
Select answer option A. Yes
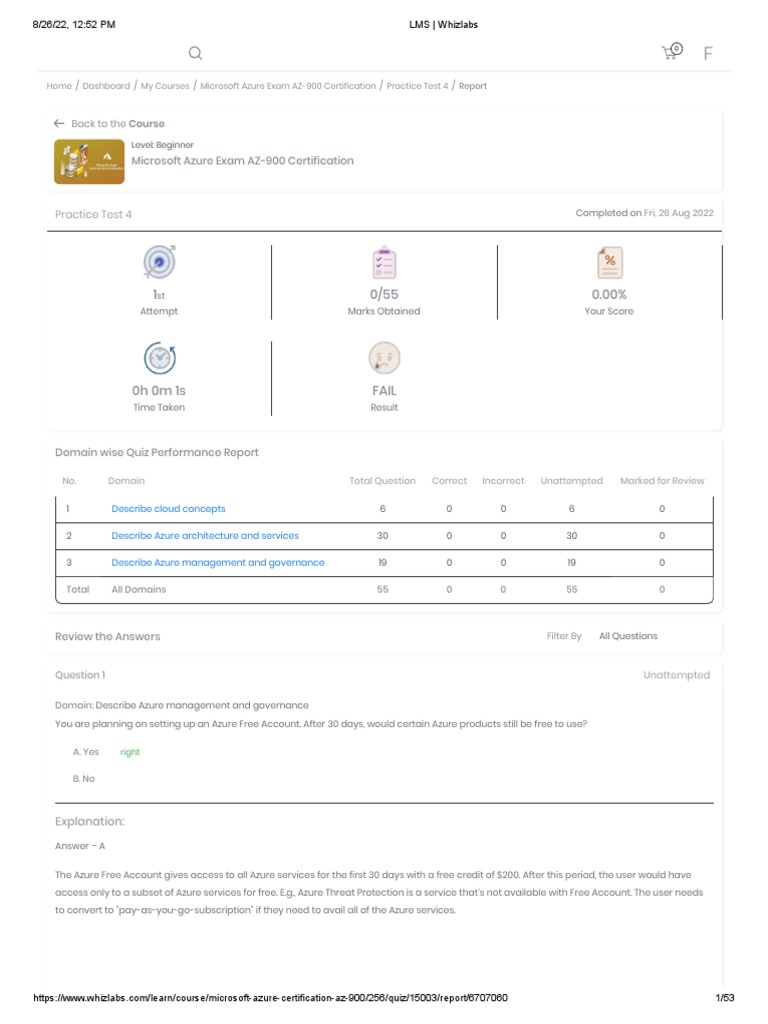click(86, 751)
